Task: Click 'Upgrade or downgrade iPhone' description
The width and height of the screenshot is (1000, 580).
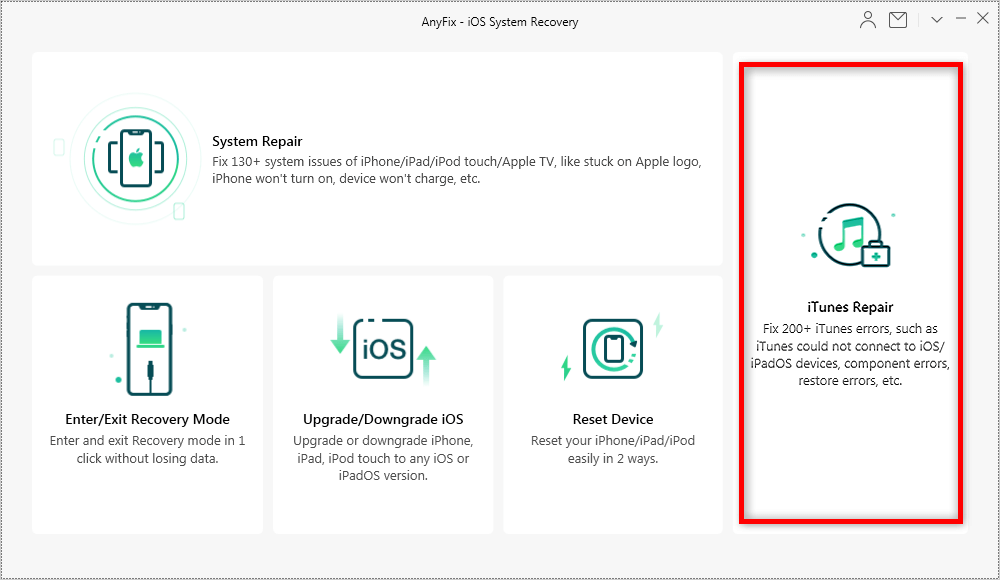Action: point(383,458)
